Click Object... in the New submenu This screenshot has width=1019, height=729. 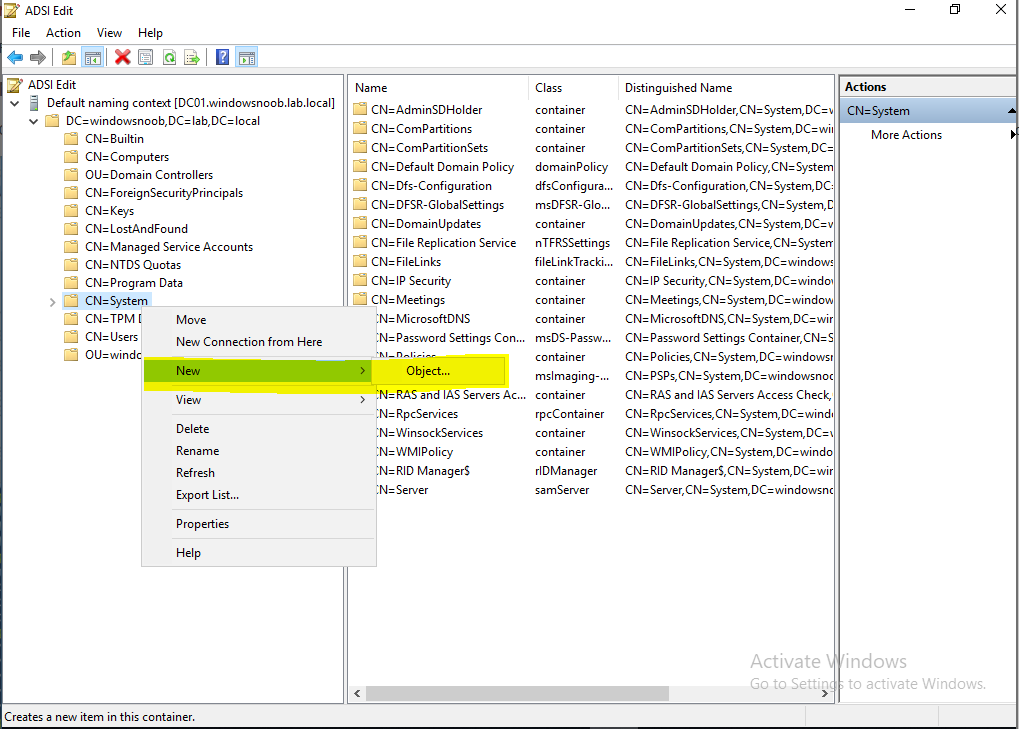coord(440,370)
